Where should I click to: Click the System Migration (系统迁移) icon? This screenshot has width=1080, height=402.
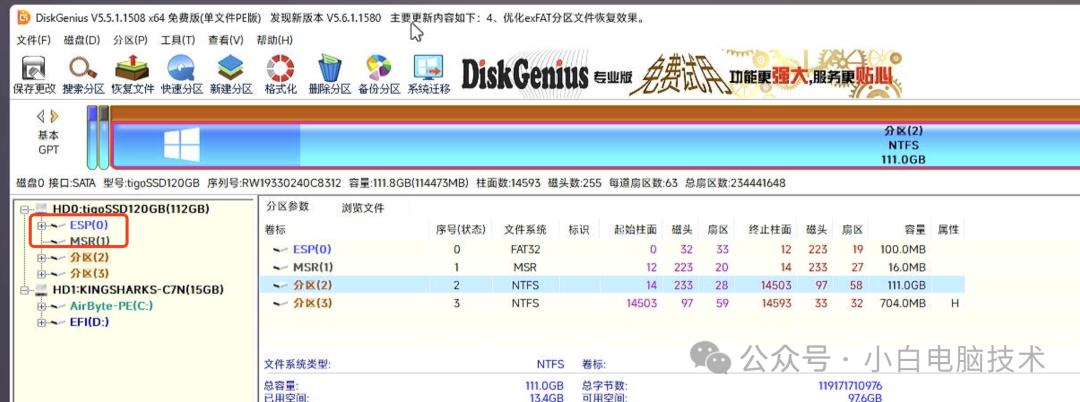[428, 74]
